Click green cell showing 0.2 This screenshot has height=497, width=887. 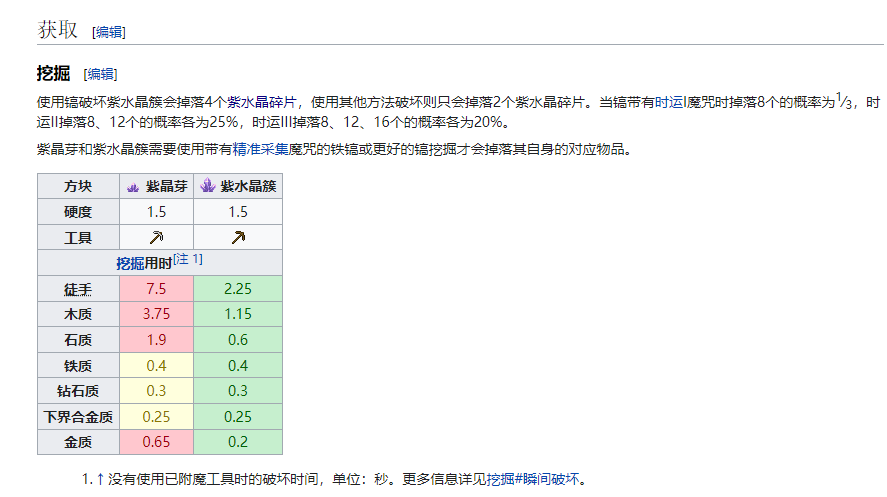pos(238,442)
